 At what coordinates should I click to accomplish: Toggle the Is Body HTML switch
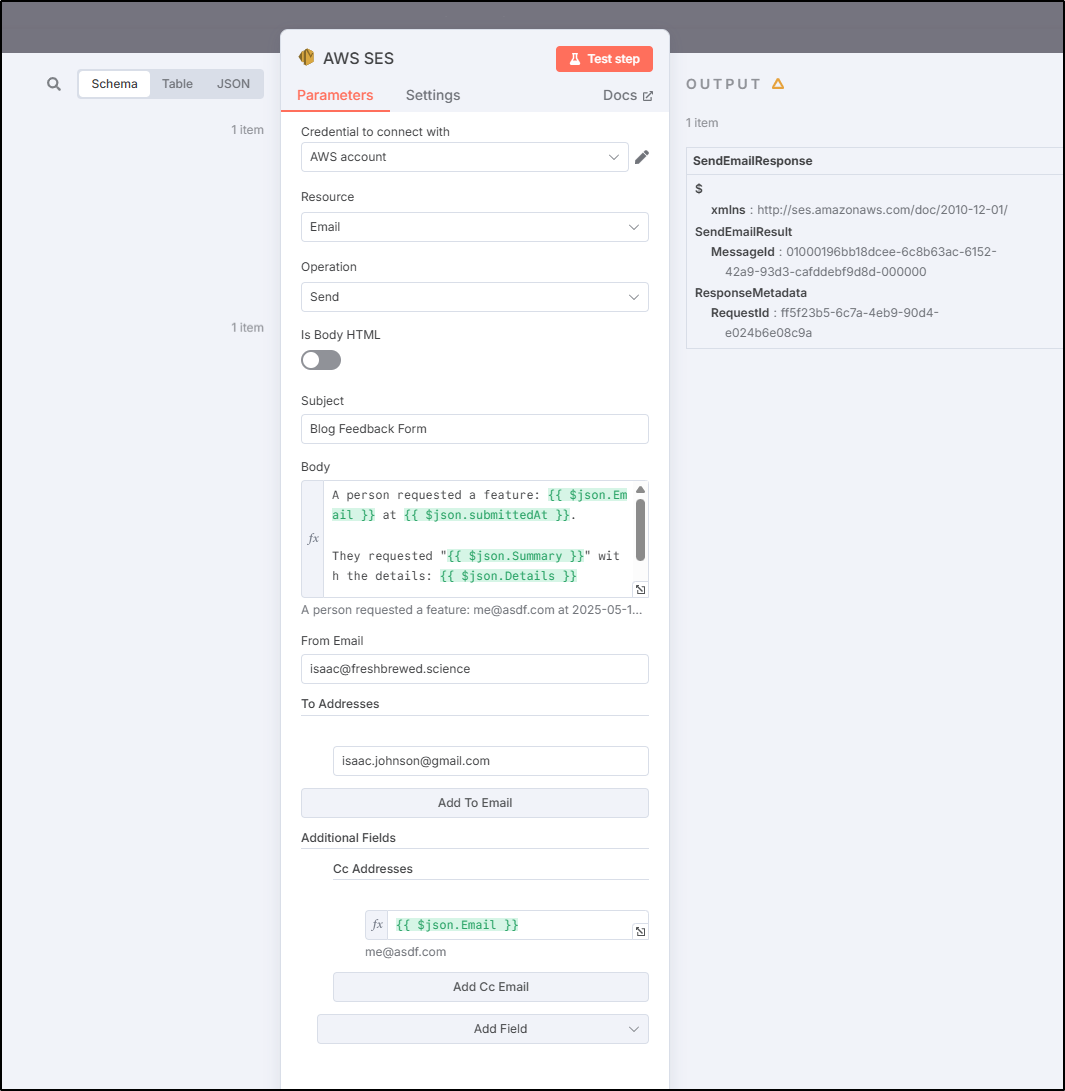321,360
